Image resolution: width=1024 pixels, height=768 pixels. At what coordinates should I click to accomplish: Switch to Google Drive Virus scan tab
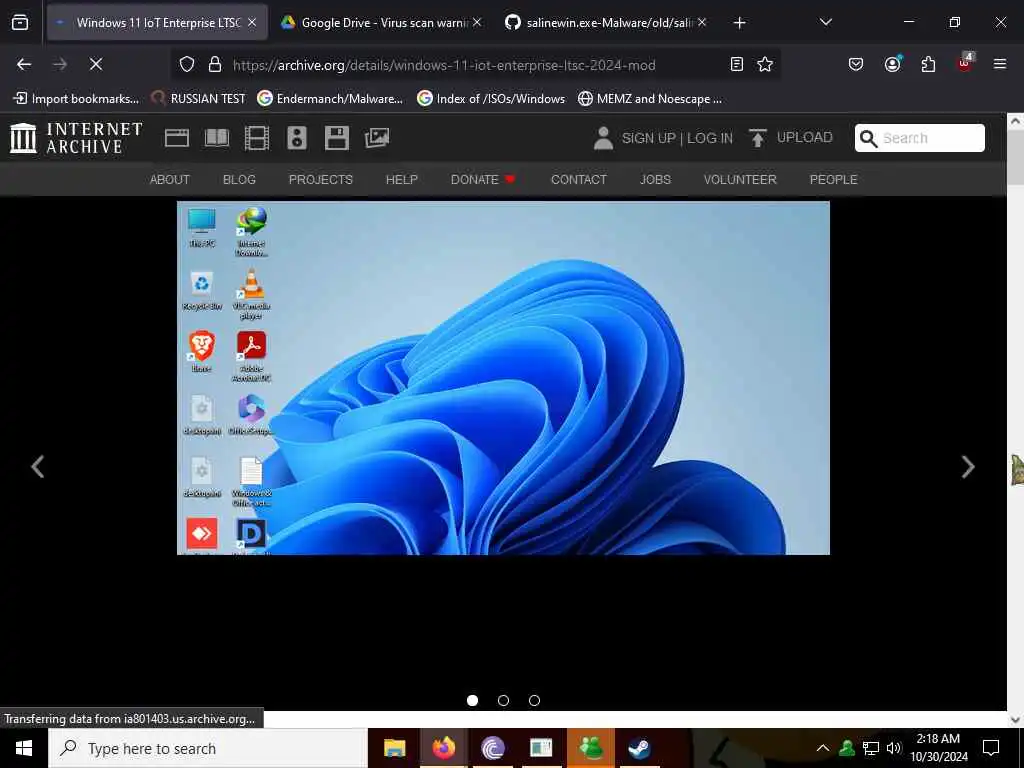(382, 22)
